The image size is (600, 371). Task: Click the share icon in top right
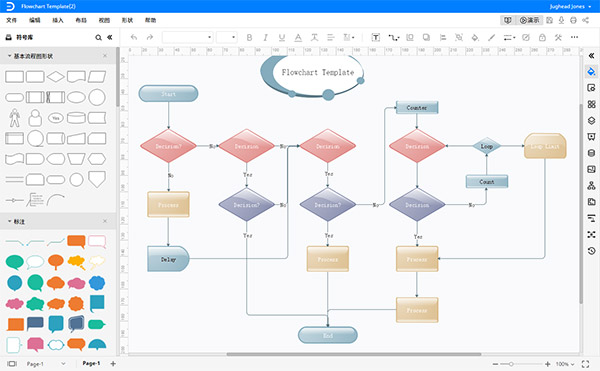(585, 20)
